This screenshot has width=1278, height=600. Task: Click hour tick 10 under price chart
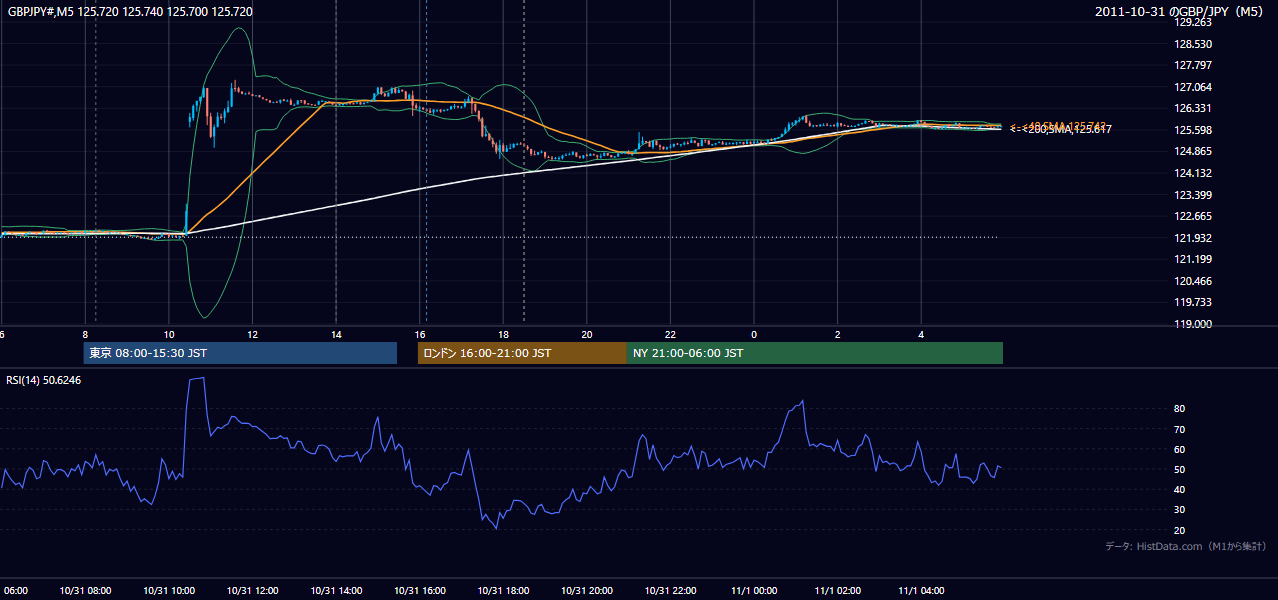click(x=169, y=334)
